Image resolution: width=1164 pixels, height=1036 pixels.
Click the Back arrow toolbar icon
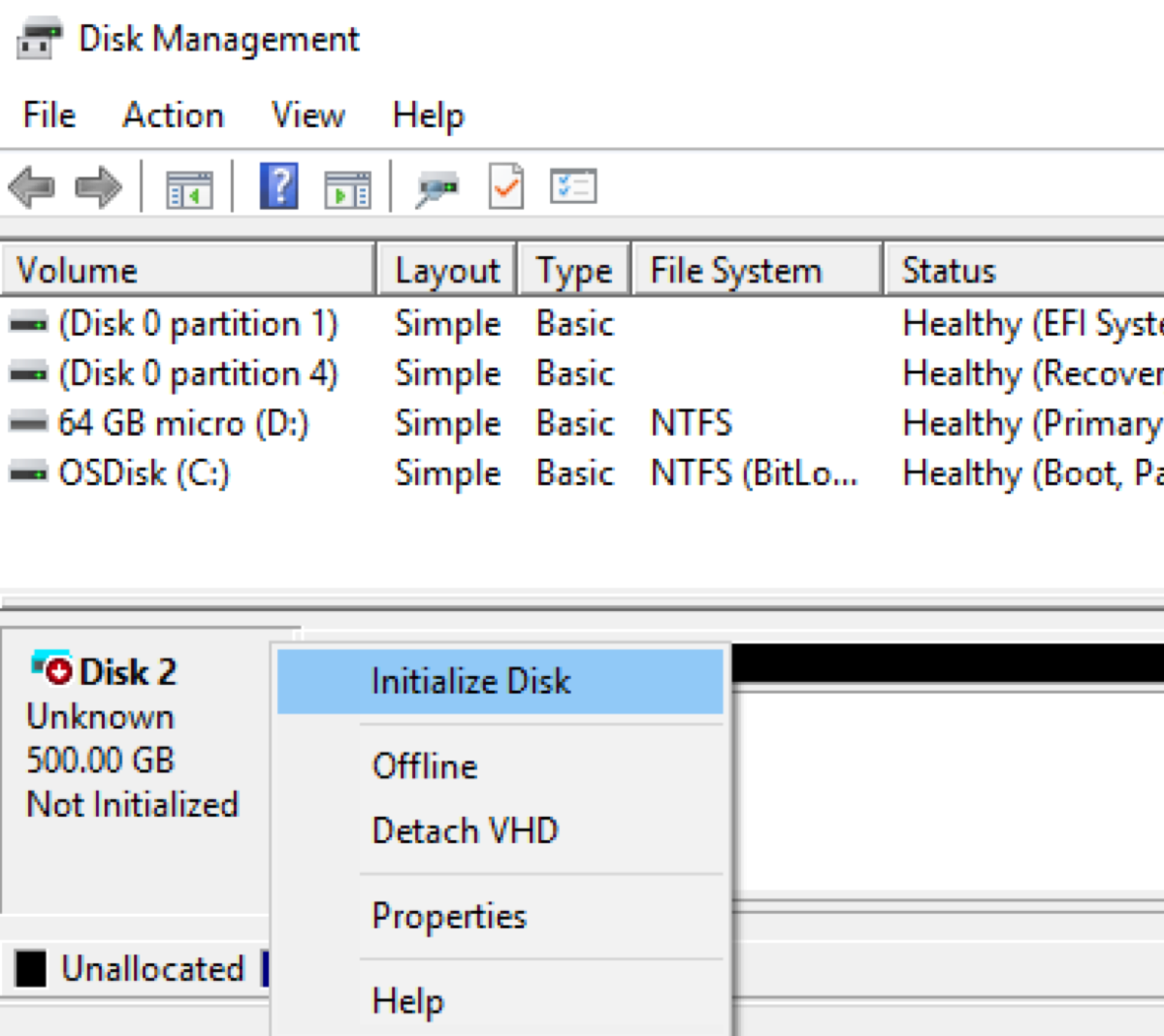point(31,186)
